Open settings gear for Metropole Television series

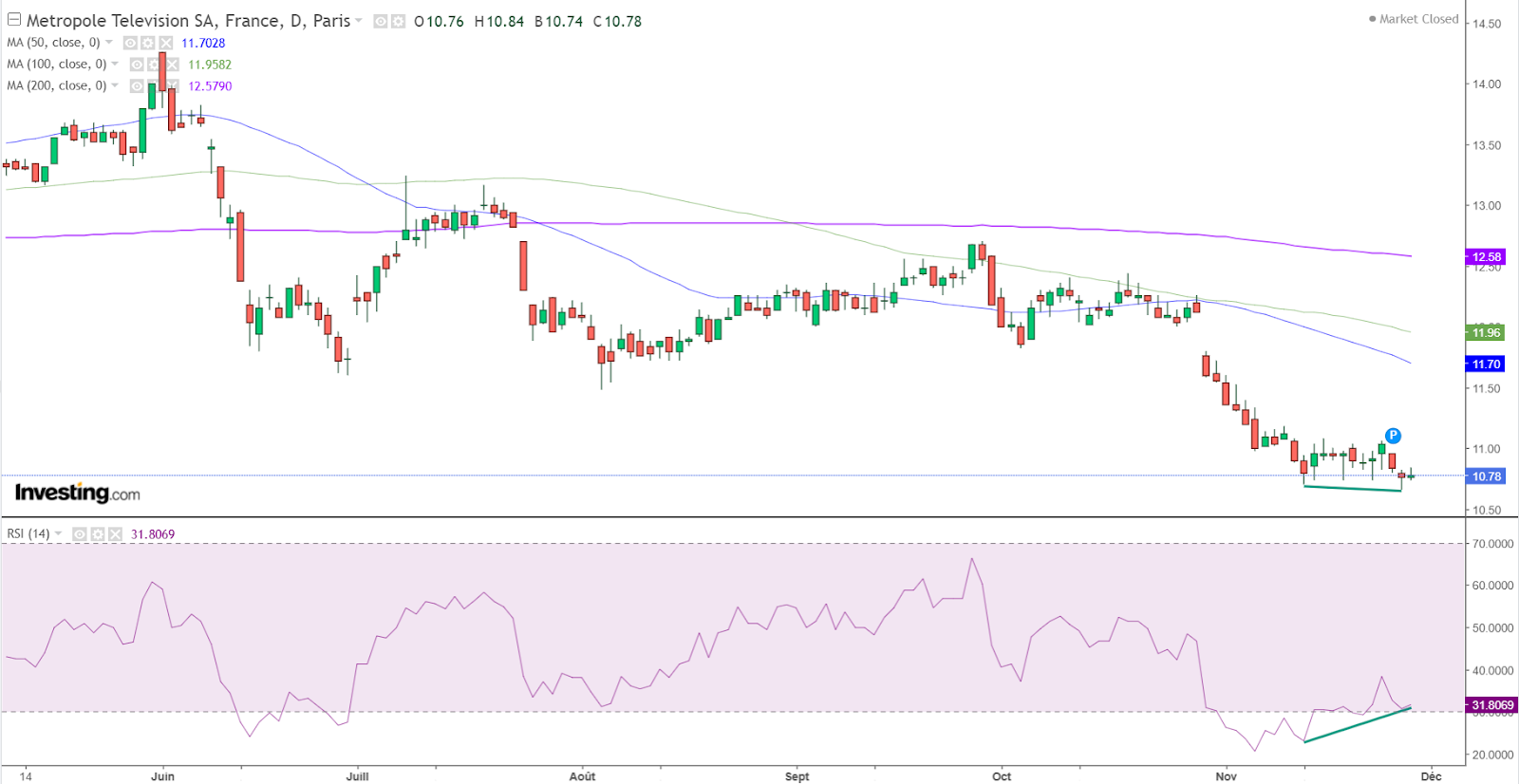coord(398,21)
